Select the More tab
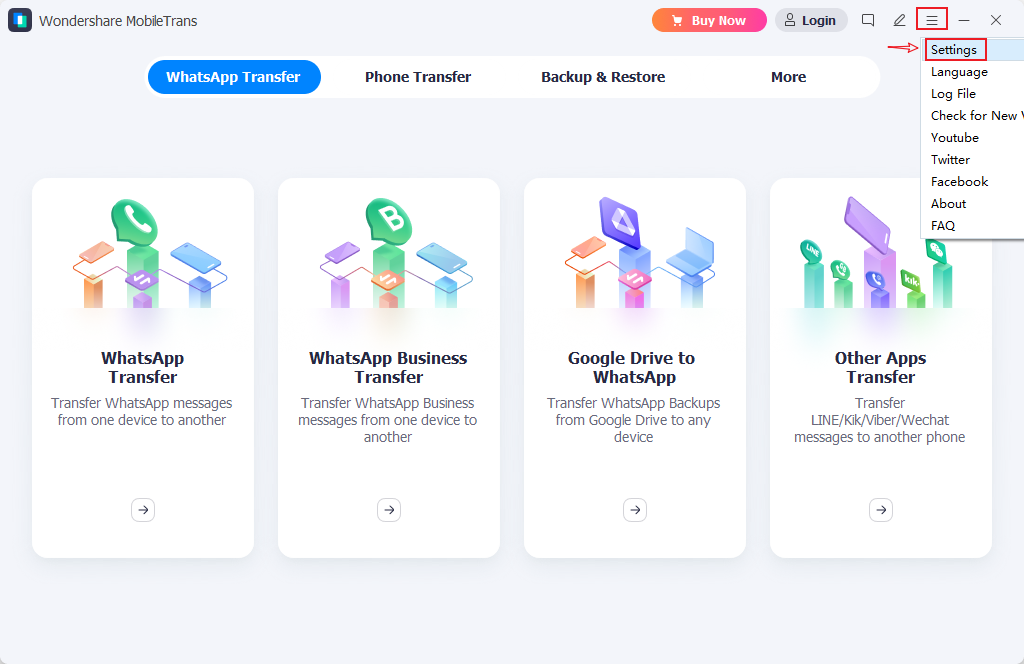The width and height of the screenshot is (1024, 664). 788,77
